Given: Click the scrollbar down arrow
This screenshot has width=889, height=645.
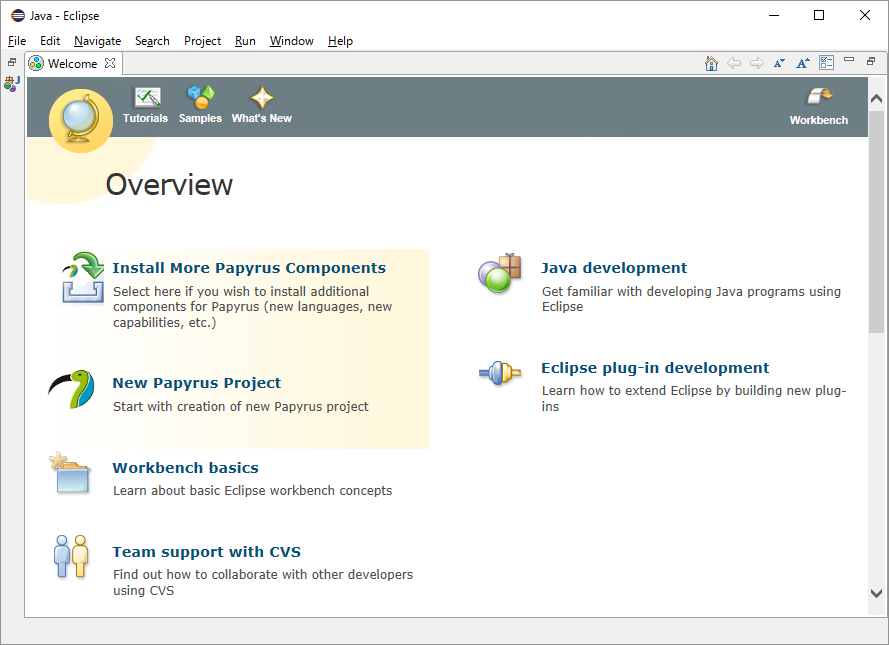Looking at the screenshot, I should (876, 593).
